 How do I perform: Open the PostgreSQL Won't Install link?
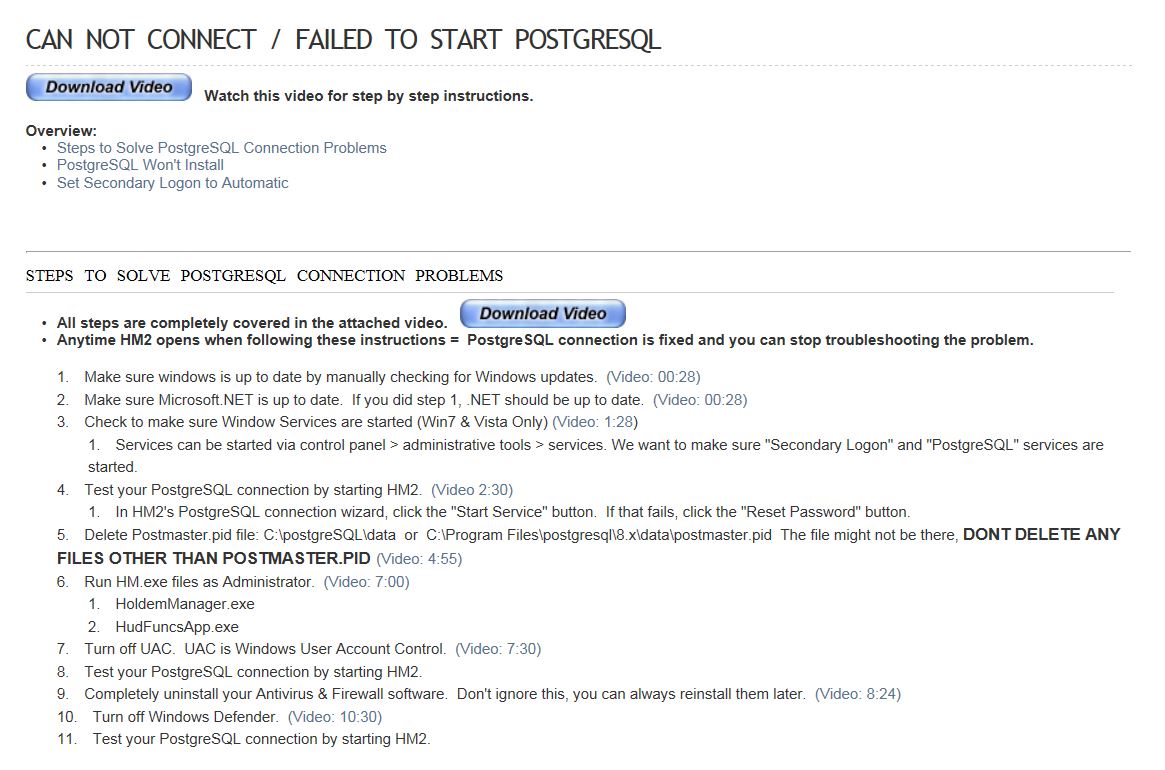pyautogui.click(x=140, y=165)
